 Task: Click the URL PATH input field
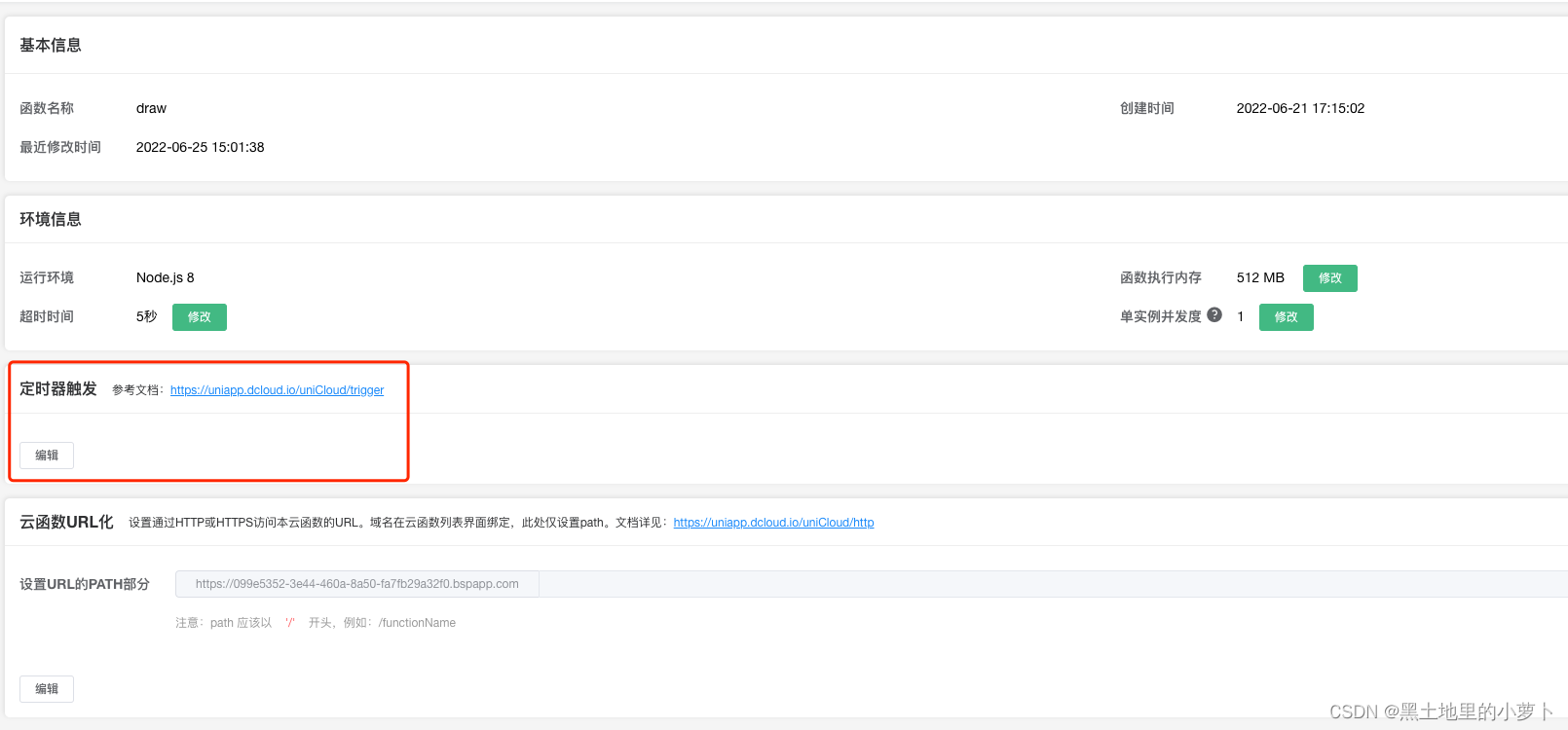1054,584
